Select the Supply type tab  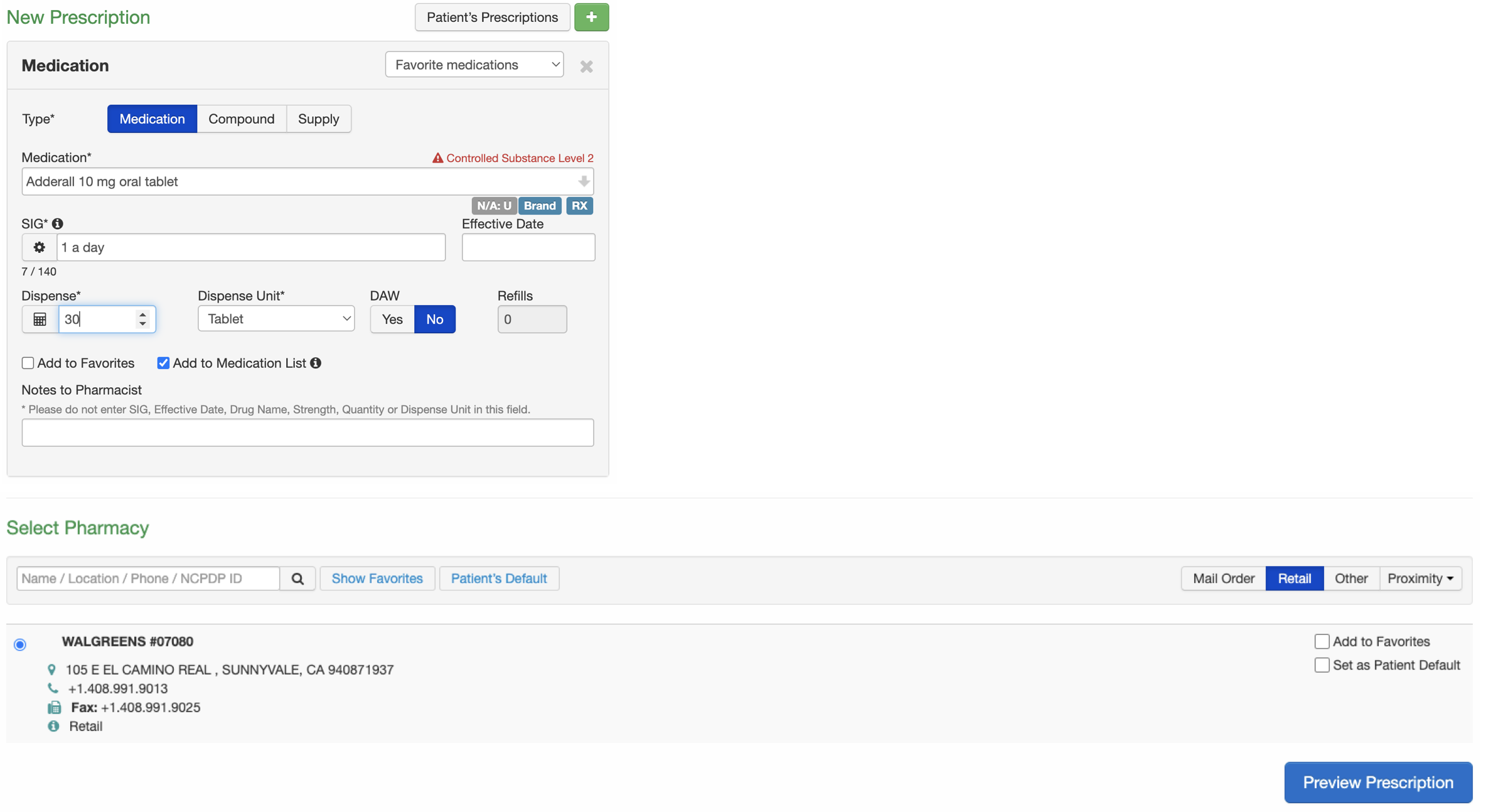point(319,119)
